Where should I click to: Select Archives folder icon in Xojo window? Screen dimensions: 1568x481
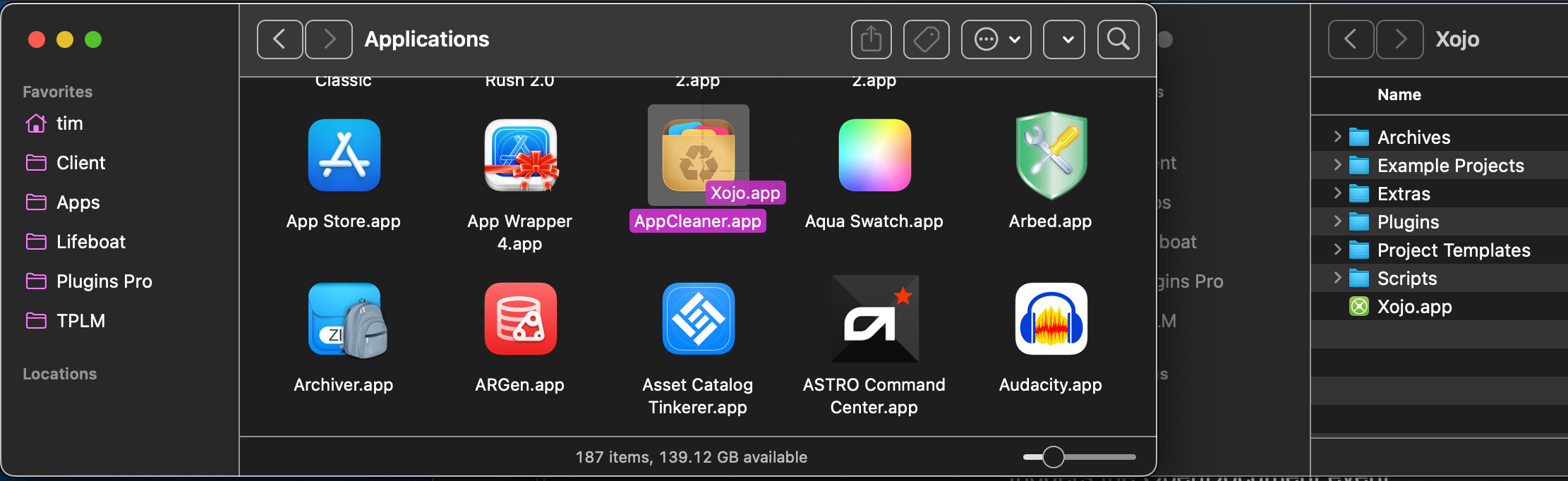(1359, 137)
